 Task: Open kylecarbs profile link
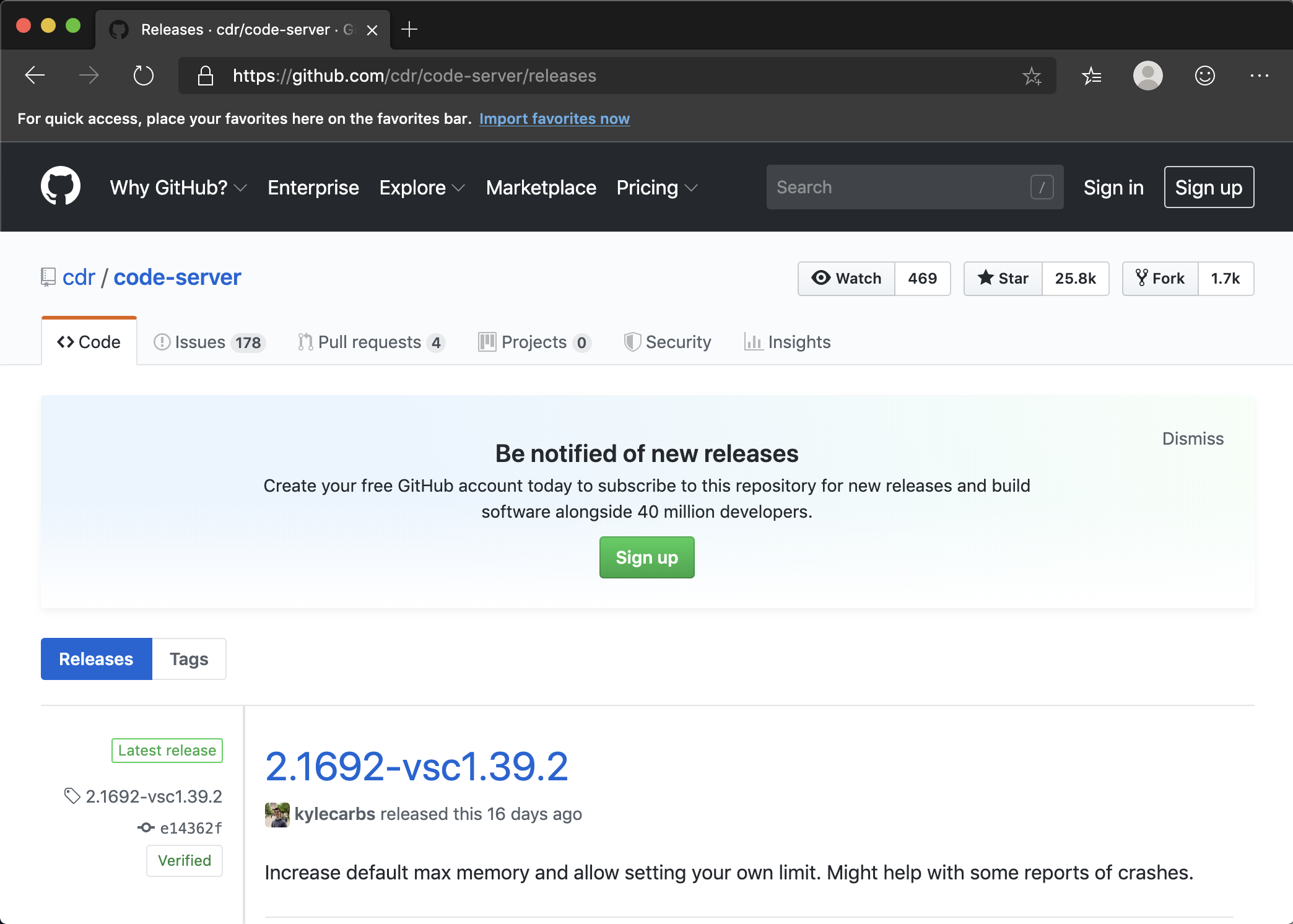(334, 814)
